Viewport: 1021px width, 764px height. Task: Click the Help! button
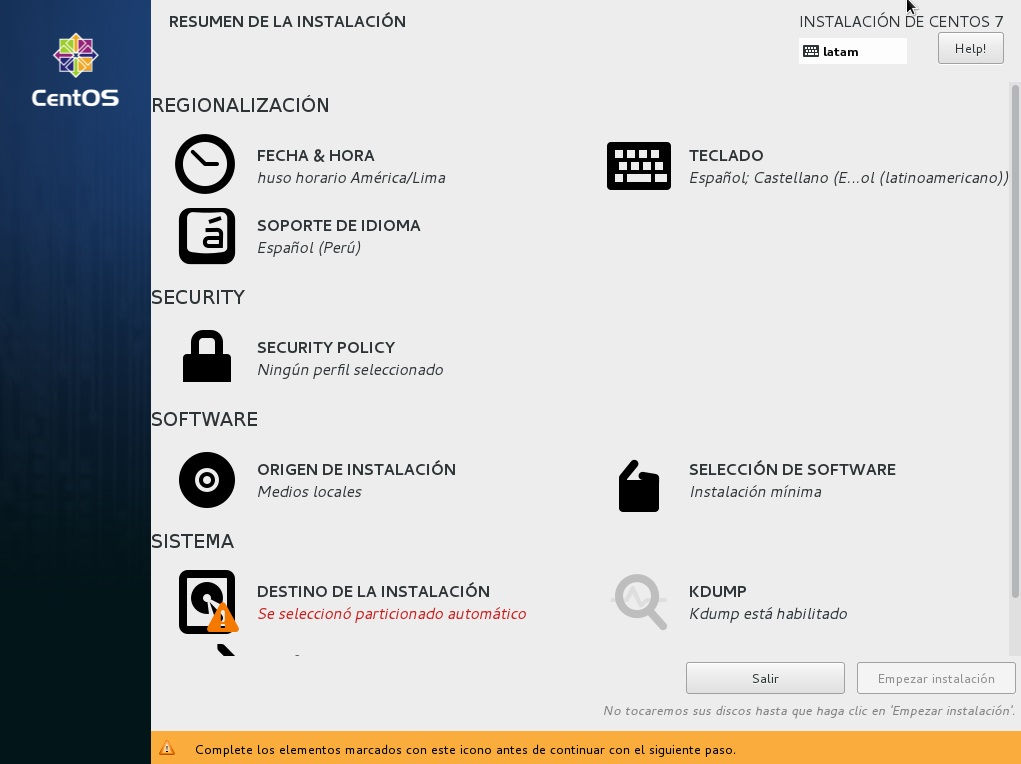[x=969, y=47]
